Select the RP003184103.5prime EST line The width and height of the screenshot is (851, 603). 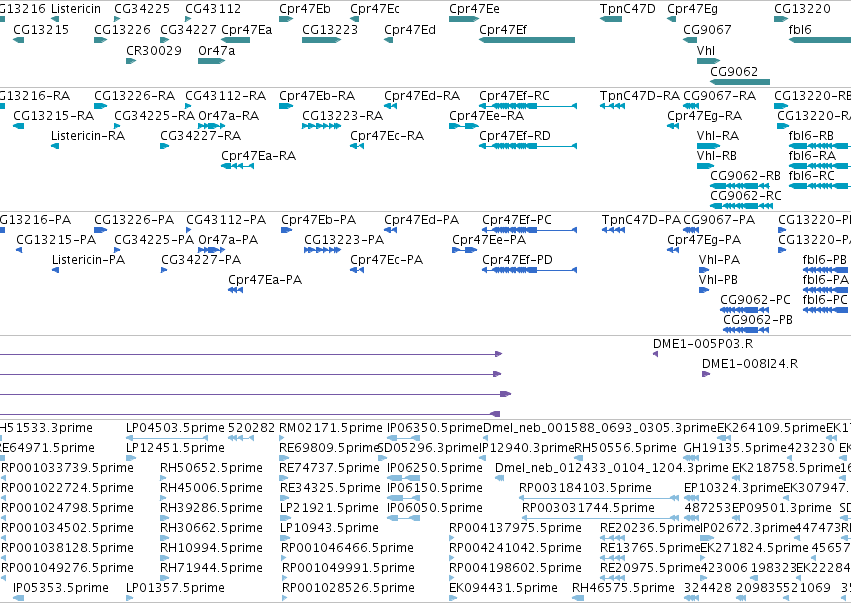[599, 498]
